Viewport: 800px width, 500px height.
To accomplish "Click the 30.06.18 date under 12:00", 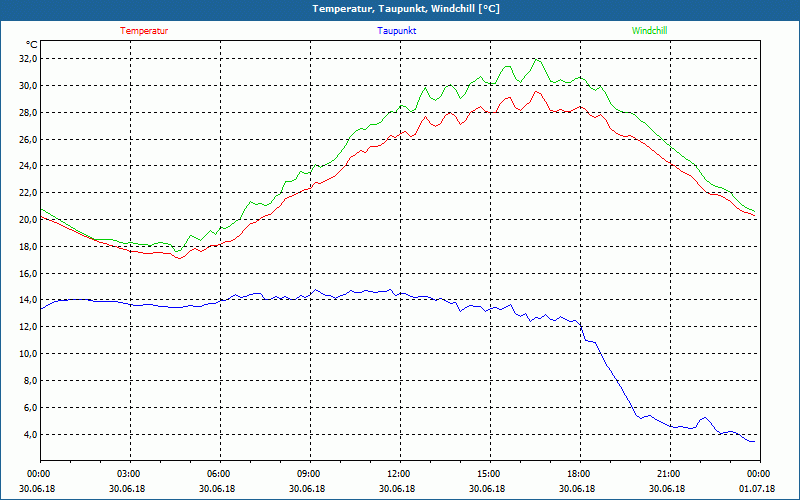I will tap(397, 489).
